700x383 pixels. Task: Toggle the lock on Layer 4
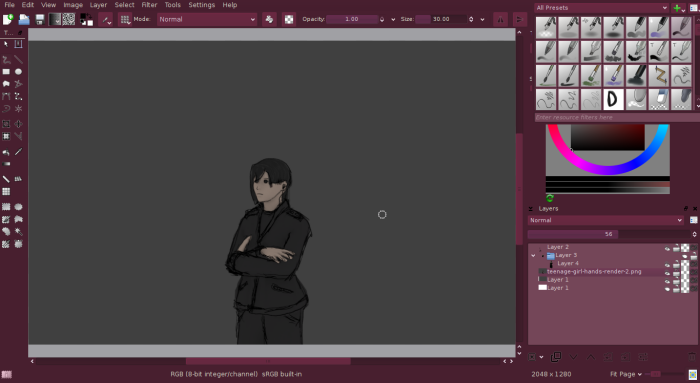[676, 264]
